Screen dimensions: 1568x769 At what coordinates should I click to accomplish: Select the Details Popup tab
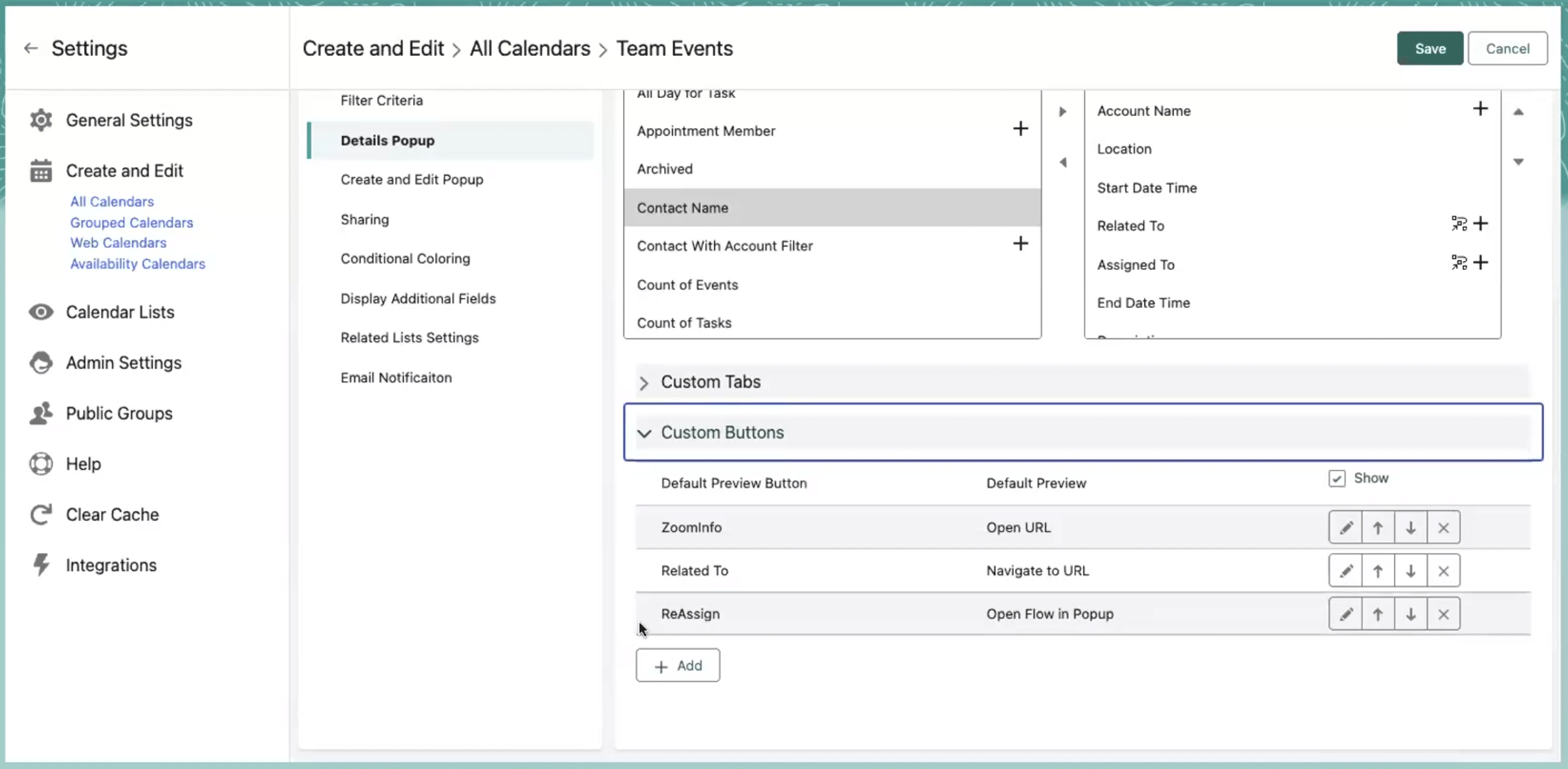pyautogui.click(x=450, y=141)
